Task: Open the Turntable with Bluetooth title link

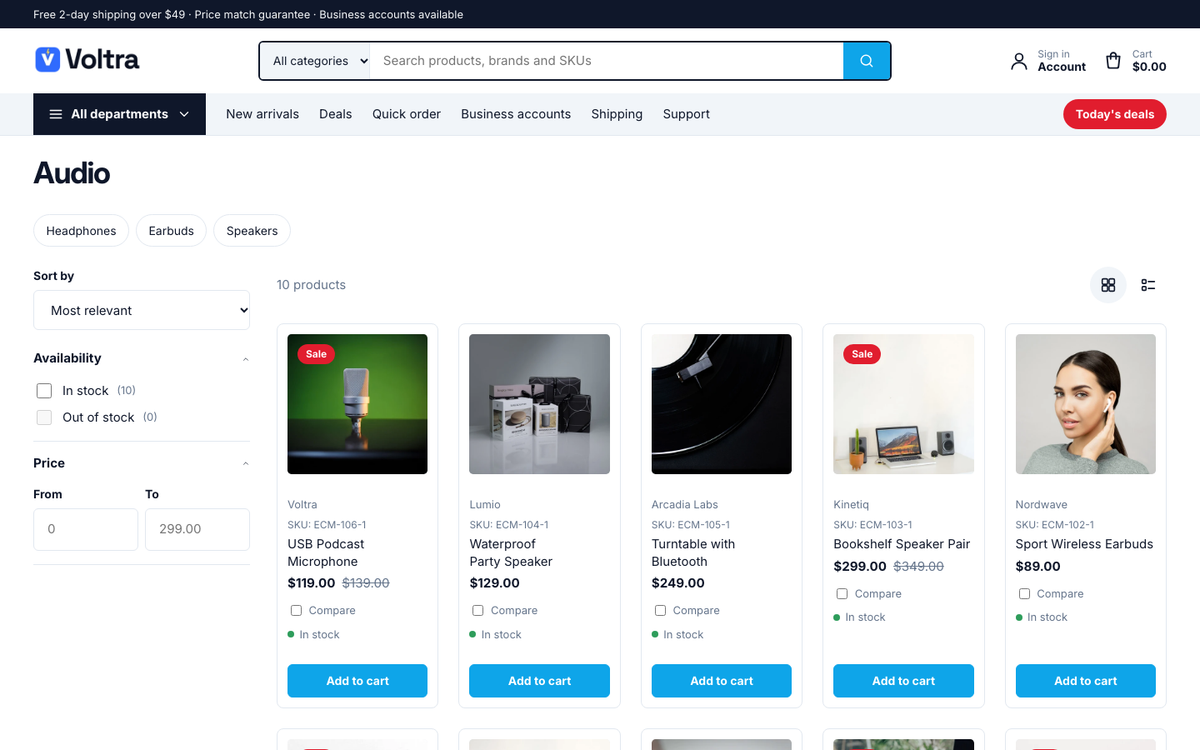Action: pyautogui.click(x=693, y=553)
